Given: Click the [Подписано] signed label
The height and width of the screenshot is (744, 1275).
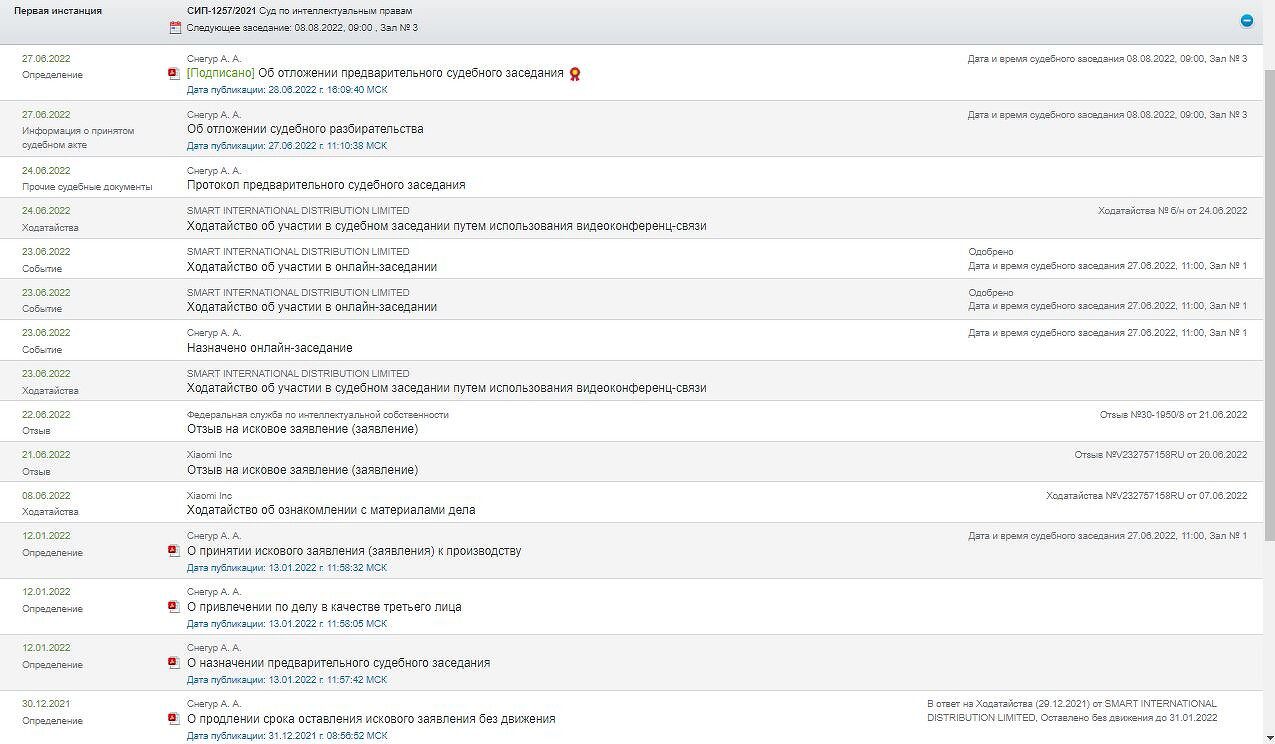Looking at the screenshot, I should 220,73.
